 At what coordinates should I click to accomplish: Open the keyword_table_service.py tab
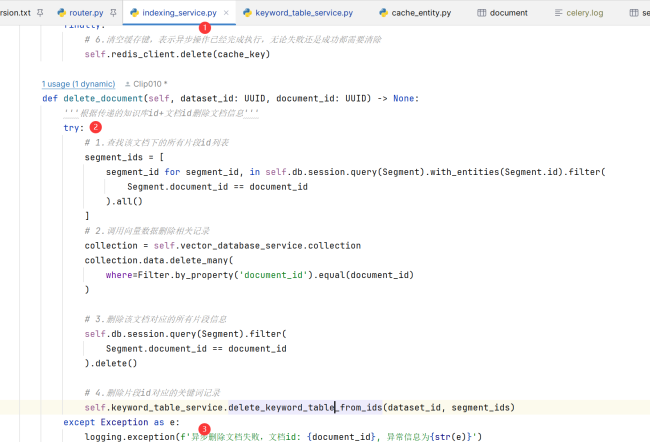(304, 13)
